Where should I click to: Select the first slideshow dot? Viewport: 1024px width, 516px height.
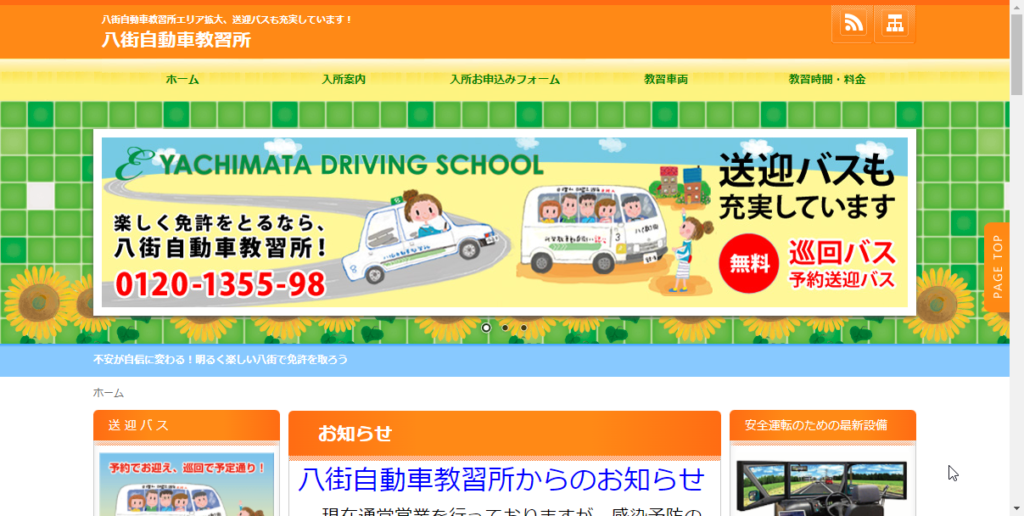pos(486,328)
